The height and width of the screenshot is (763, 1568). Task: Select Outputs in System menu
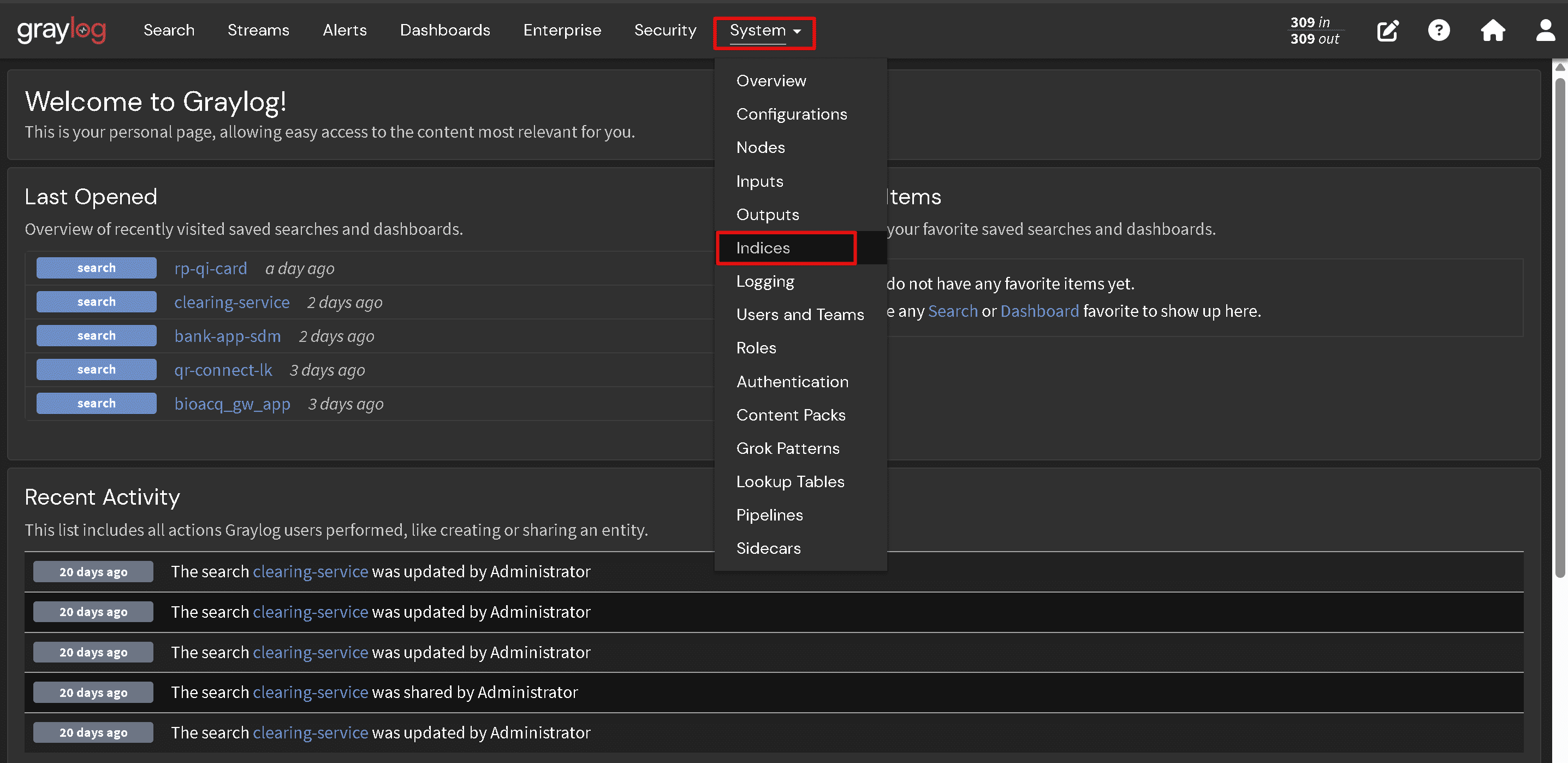click(800, 215)
